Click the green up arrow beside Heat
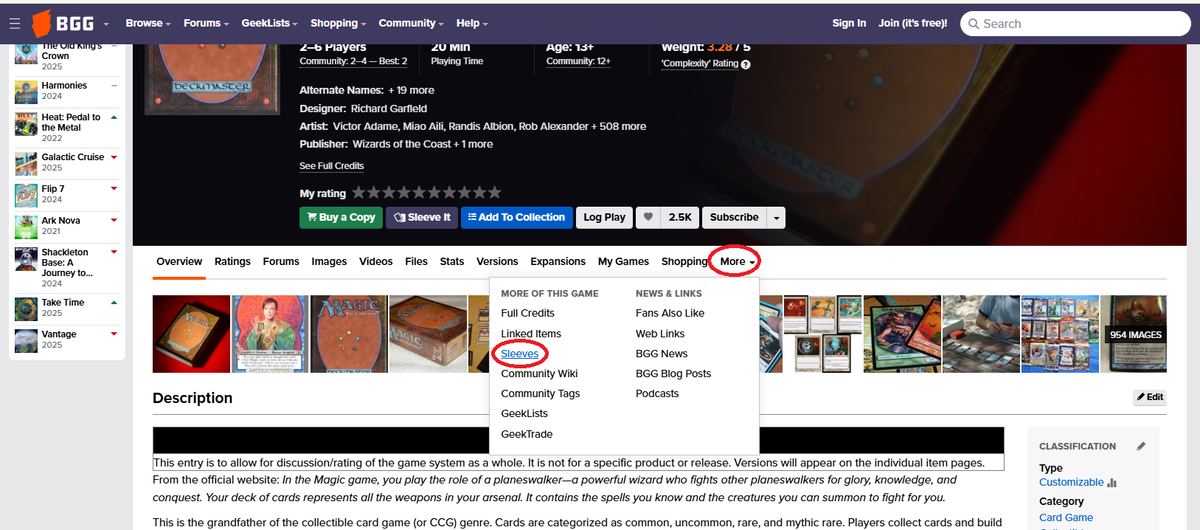 (x=114, y=117)
